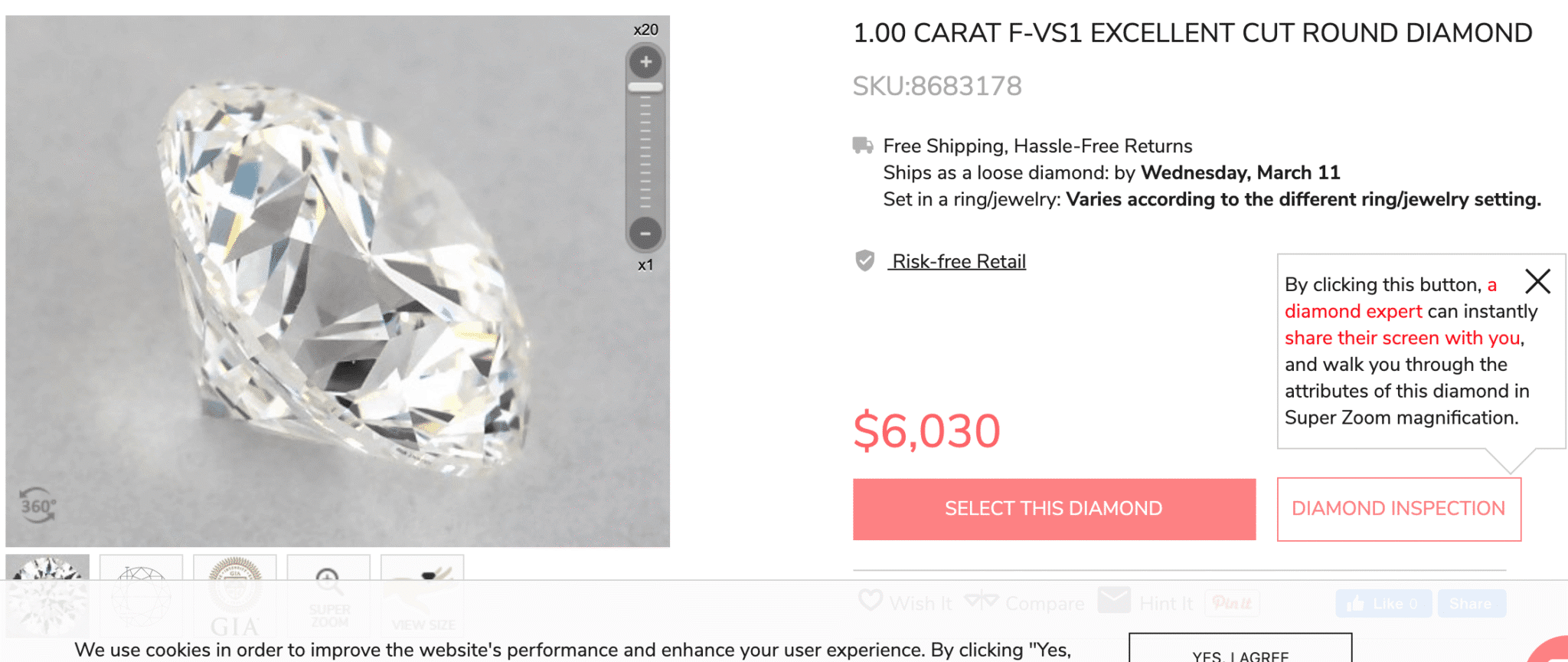Click the Compare diamonds icon
This screenshot has width=1568, height=662.
(984, 602)
